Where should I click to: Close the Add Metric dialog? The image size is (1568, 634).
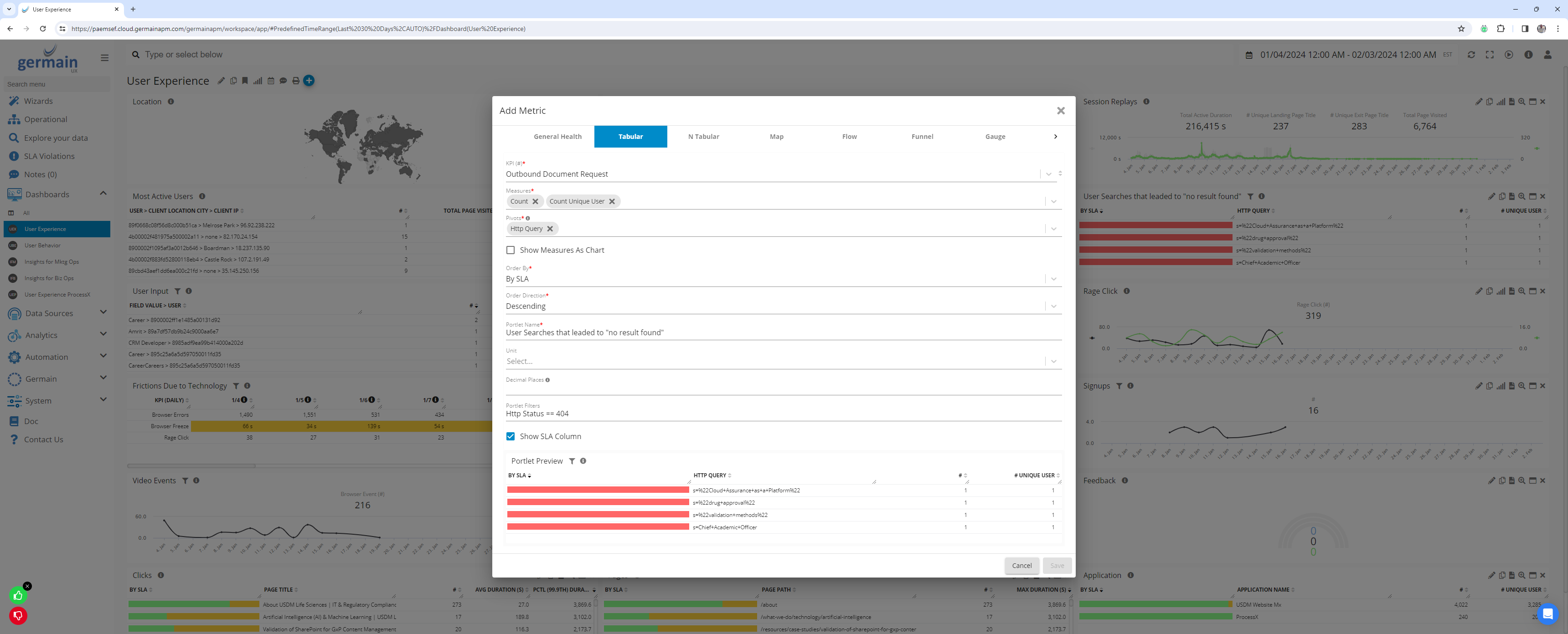click(1060, 111)
